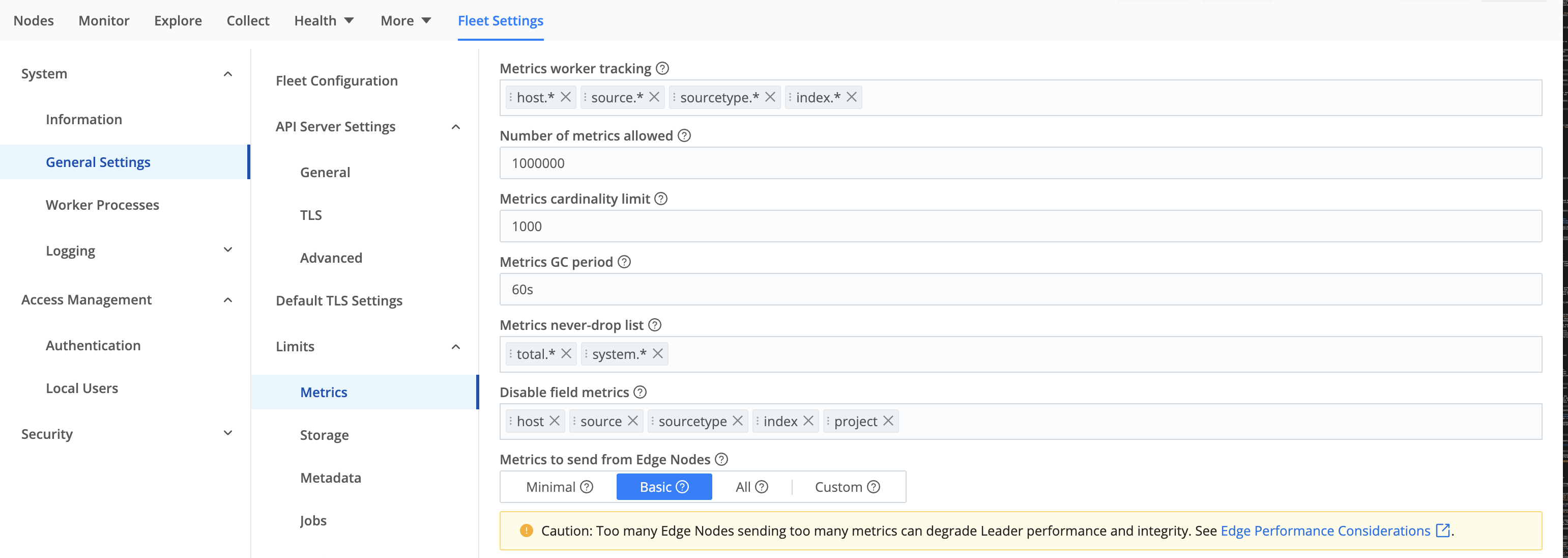Collapse the Limits section
The width and height of the screenshot is (1568, 558).
[x=456, y=346]
